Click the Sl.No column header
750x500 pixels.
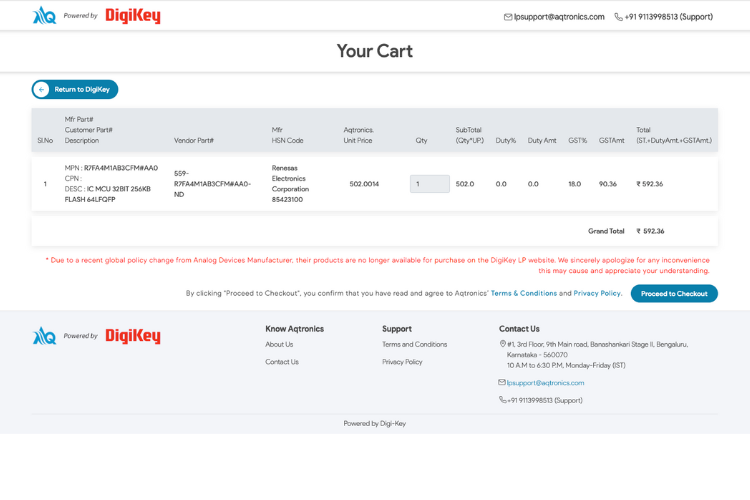(x=45, y=141)
